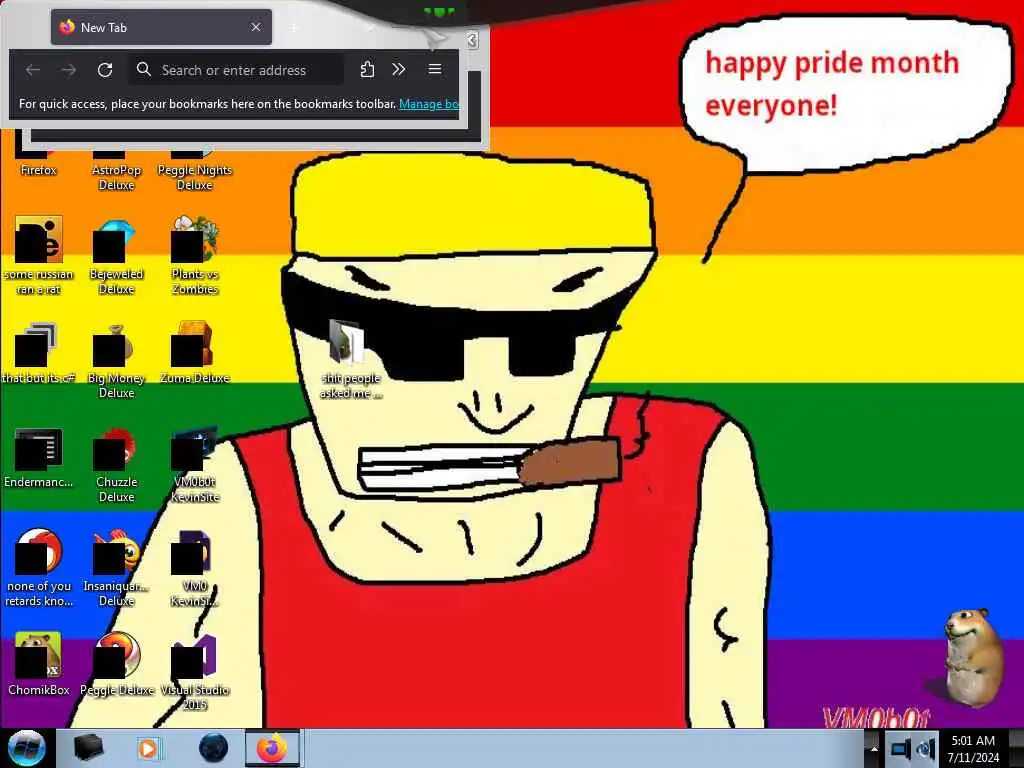Go back in Firefox
This screenshot has height=768, width=1024.
(33, 70)
